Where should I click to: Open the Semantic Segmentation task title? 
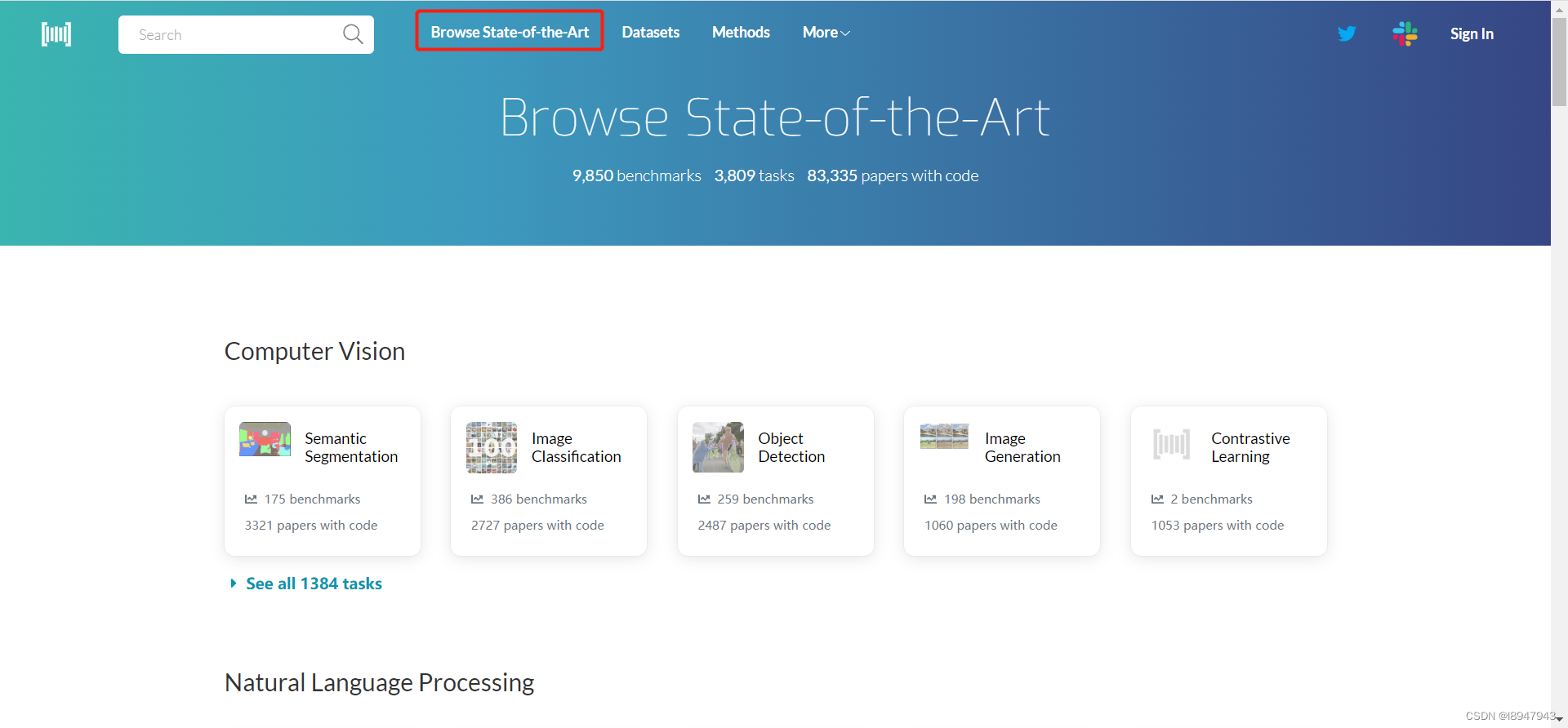tap(351, 447)
